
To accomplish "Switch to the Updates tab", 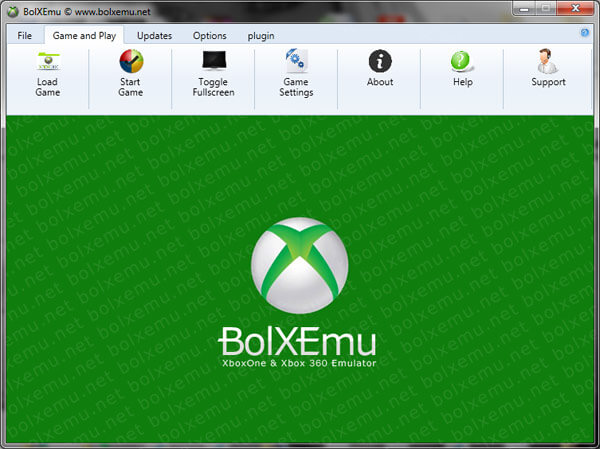I will click(x=154, y=36).
